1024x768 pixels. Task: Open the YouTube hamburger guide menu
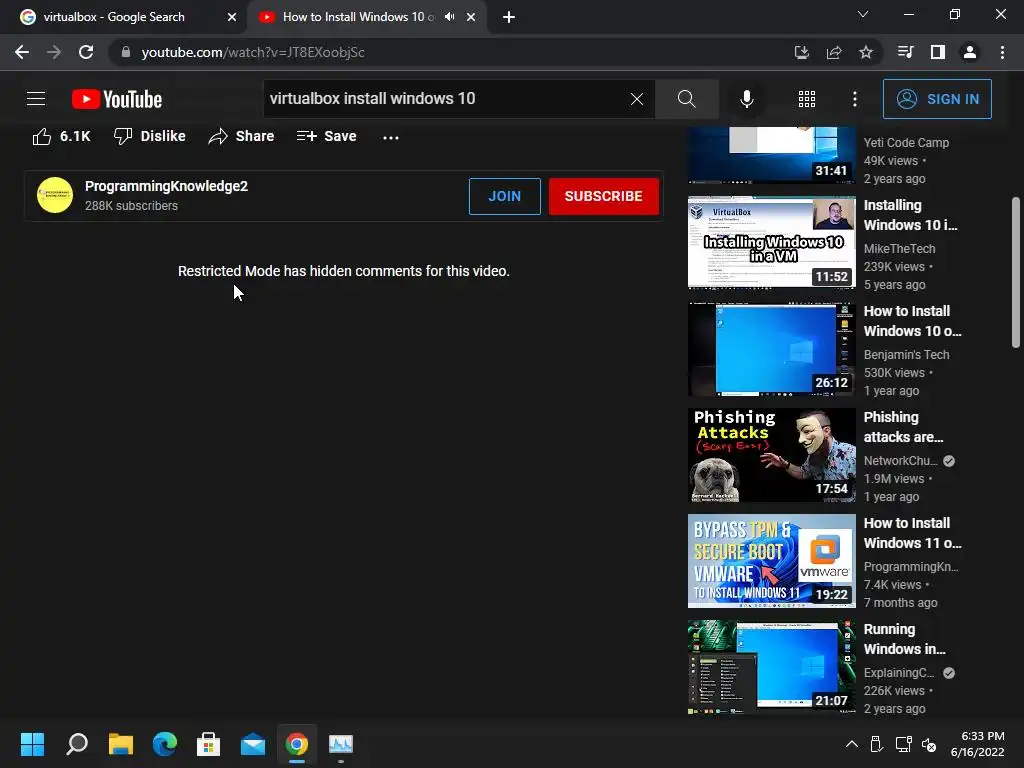(36, 99)
